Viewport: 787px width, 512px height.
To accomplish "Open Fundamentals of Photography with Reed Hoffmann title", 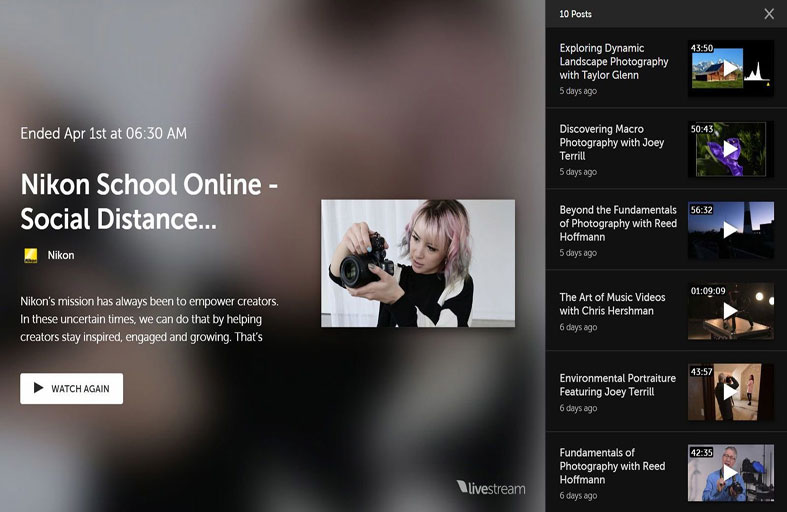I will pos(612,466).
